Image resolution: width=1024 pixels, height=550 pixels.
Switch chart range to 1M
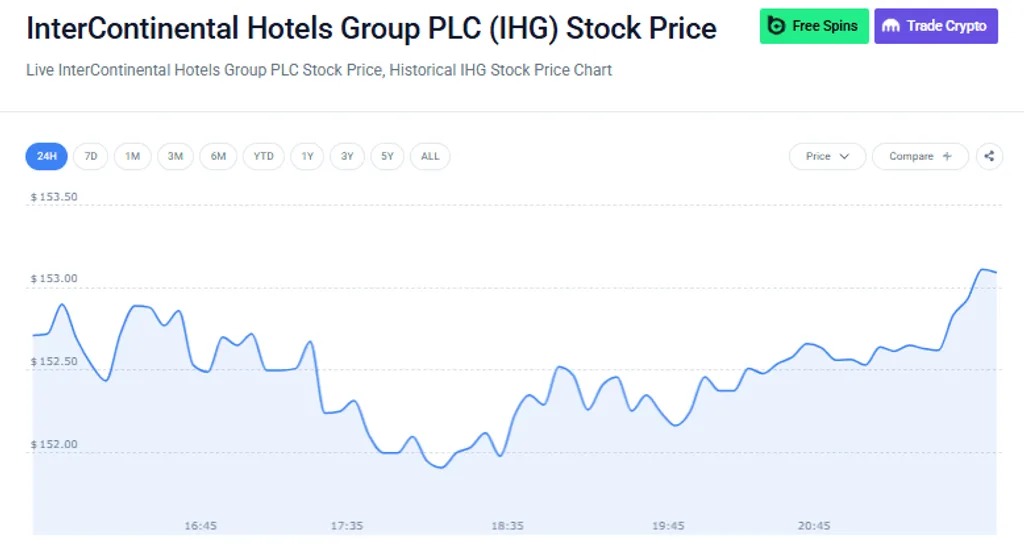pyautogui.click(x=133, y=156)
